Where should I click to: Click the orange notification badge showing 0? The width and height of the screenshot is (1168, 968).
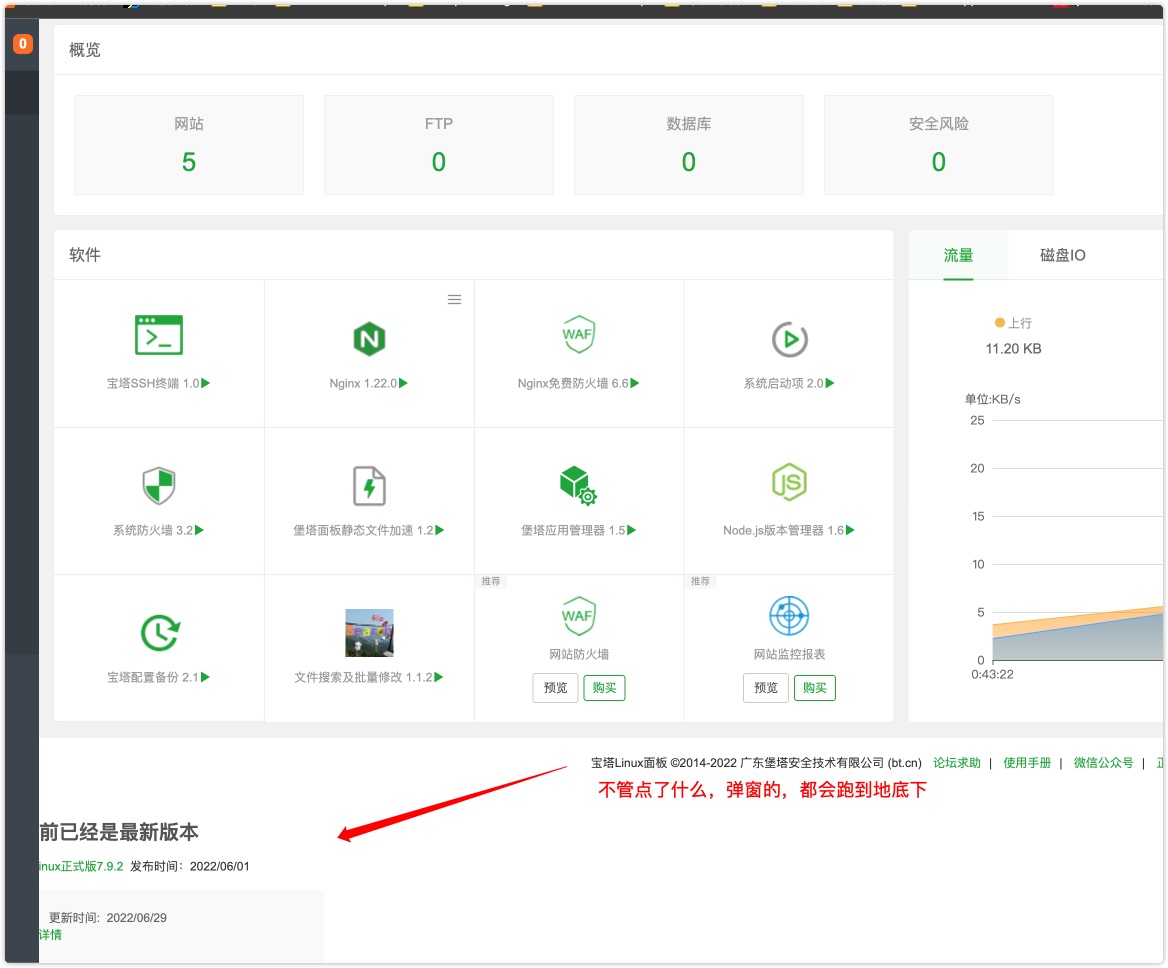click(23, 44)
